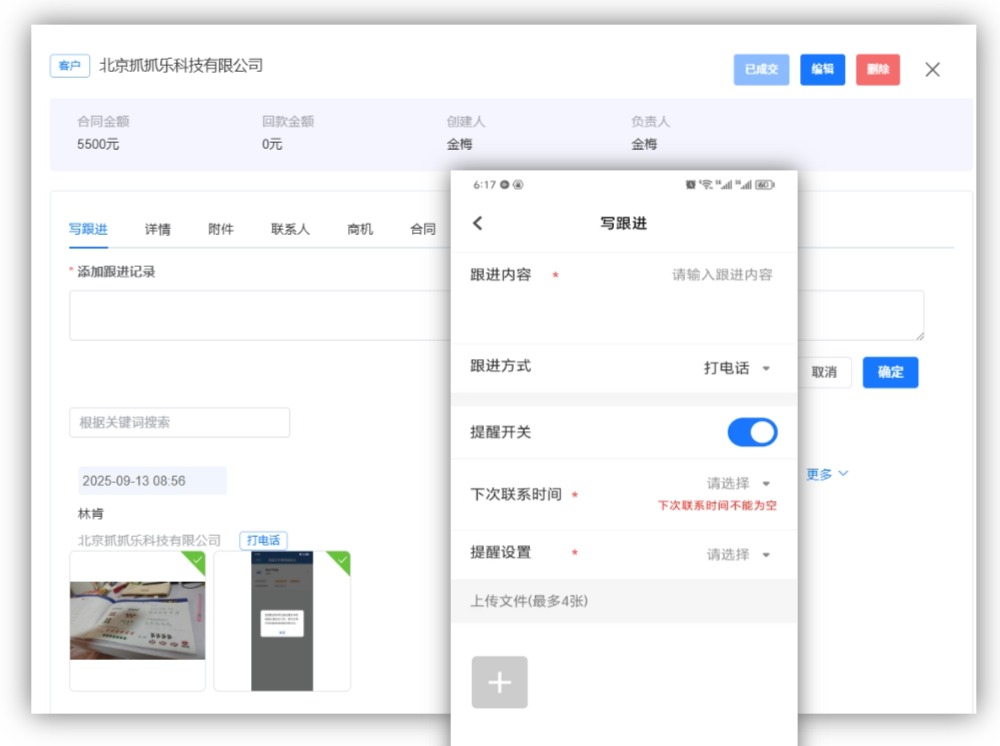Open the phone screenshot thumbnail

[x=282, y=620]
